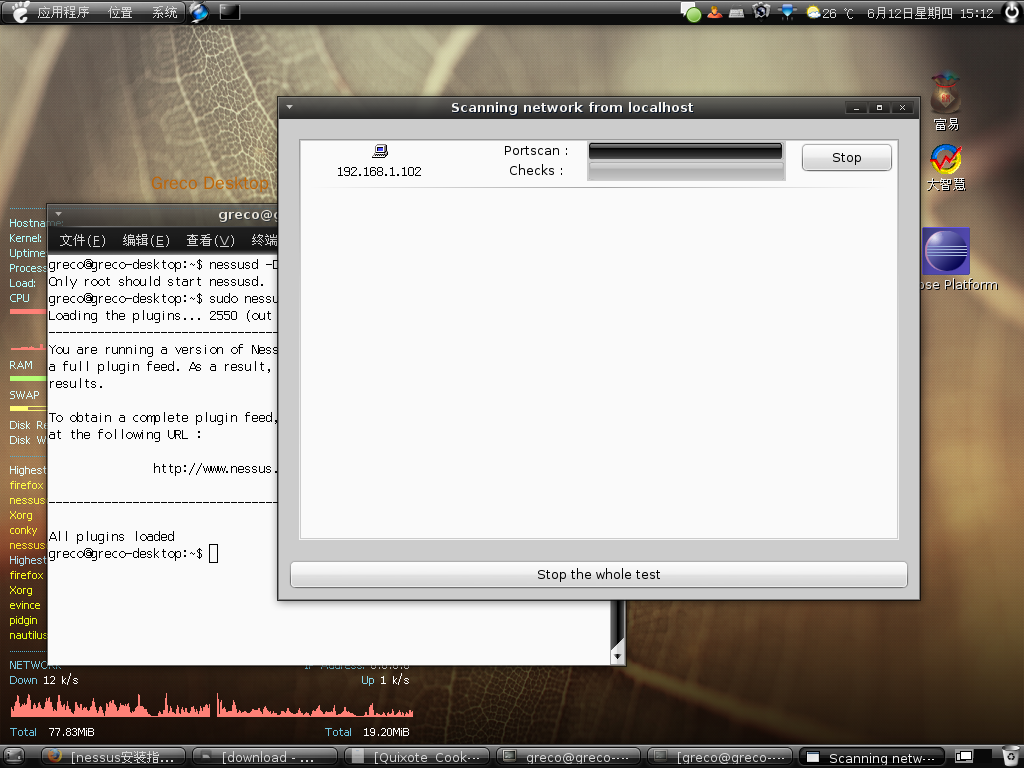
Task: Open the terminal 终端 menu
Action: coord(264,240)
